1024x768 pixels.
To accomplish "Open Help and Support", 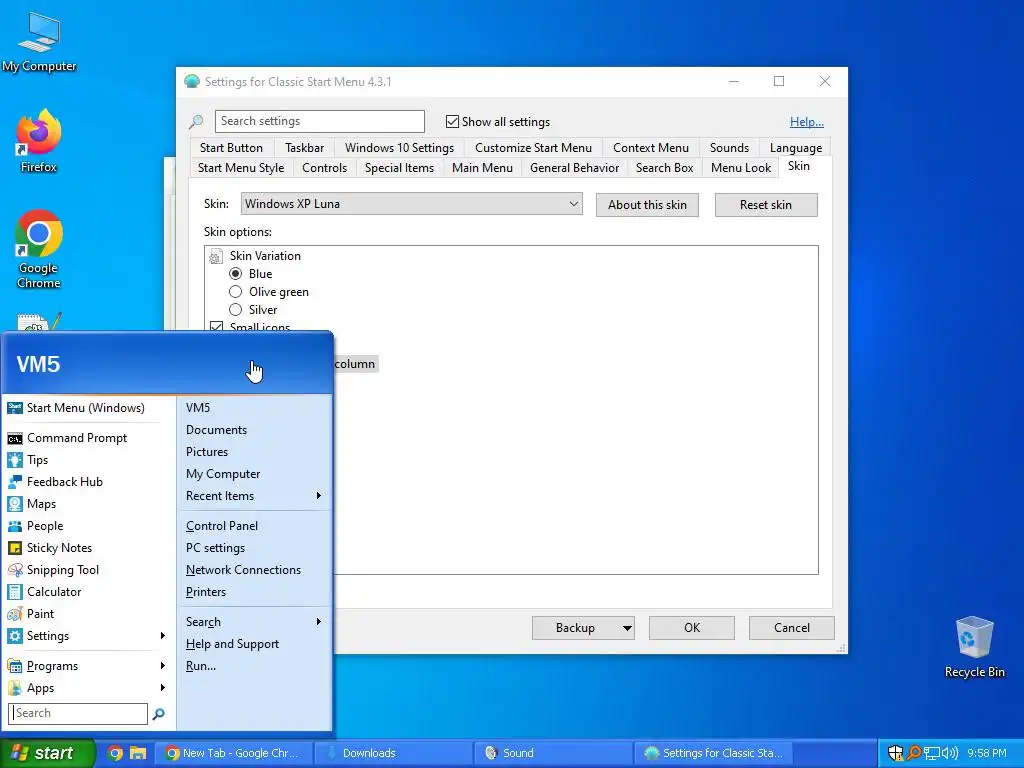I will pyautogui.click(x=232, y=644).
